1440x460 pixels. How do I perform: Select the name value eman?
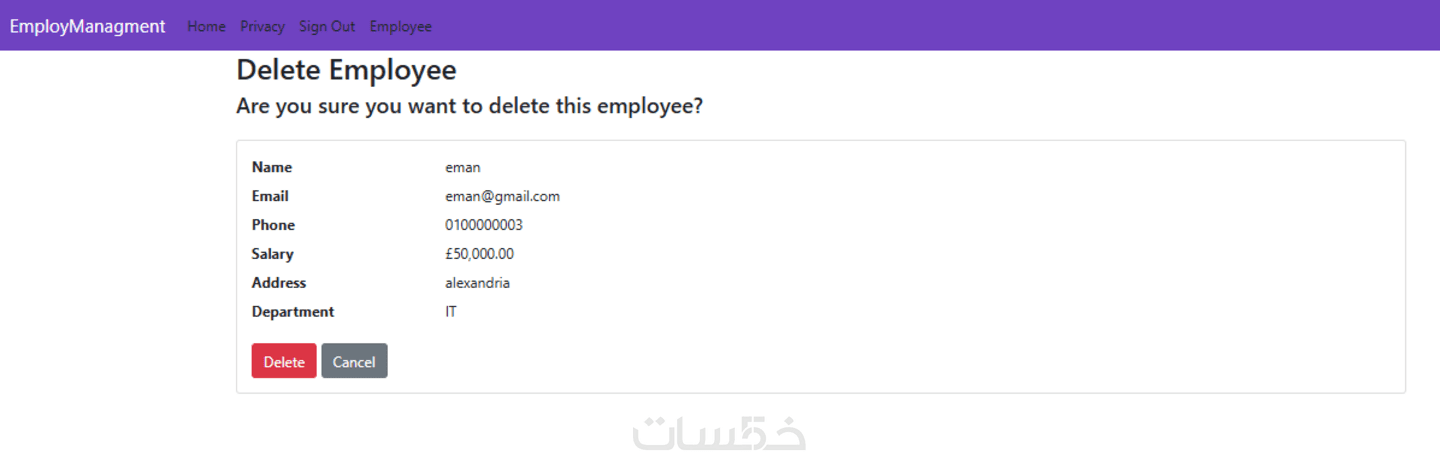[463, 167]
